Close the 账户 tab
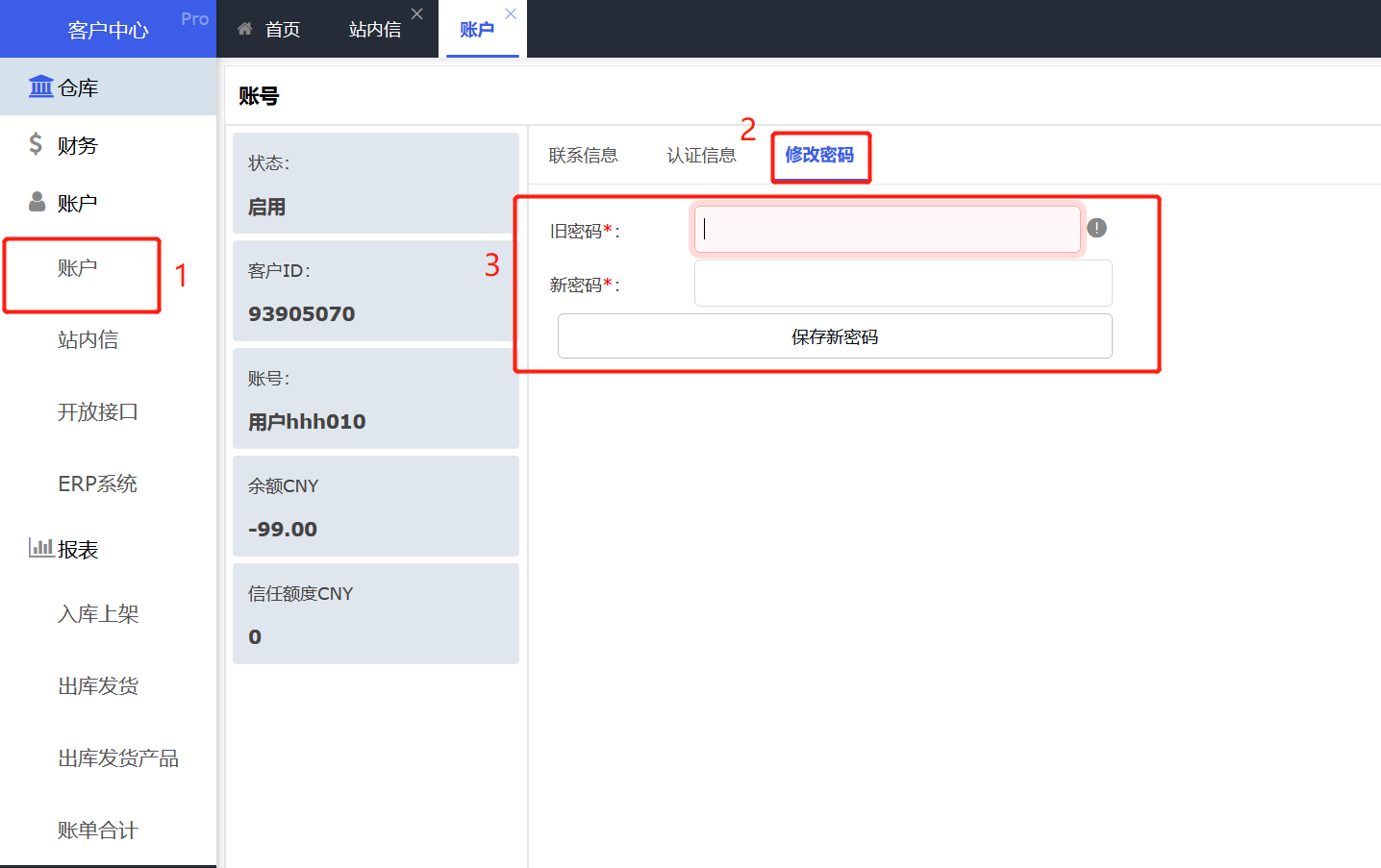Viewport: 1381px width, 868px height. click(x=511, y=13)
